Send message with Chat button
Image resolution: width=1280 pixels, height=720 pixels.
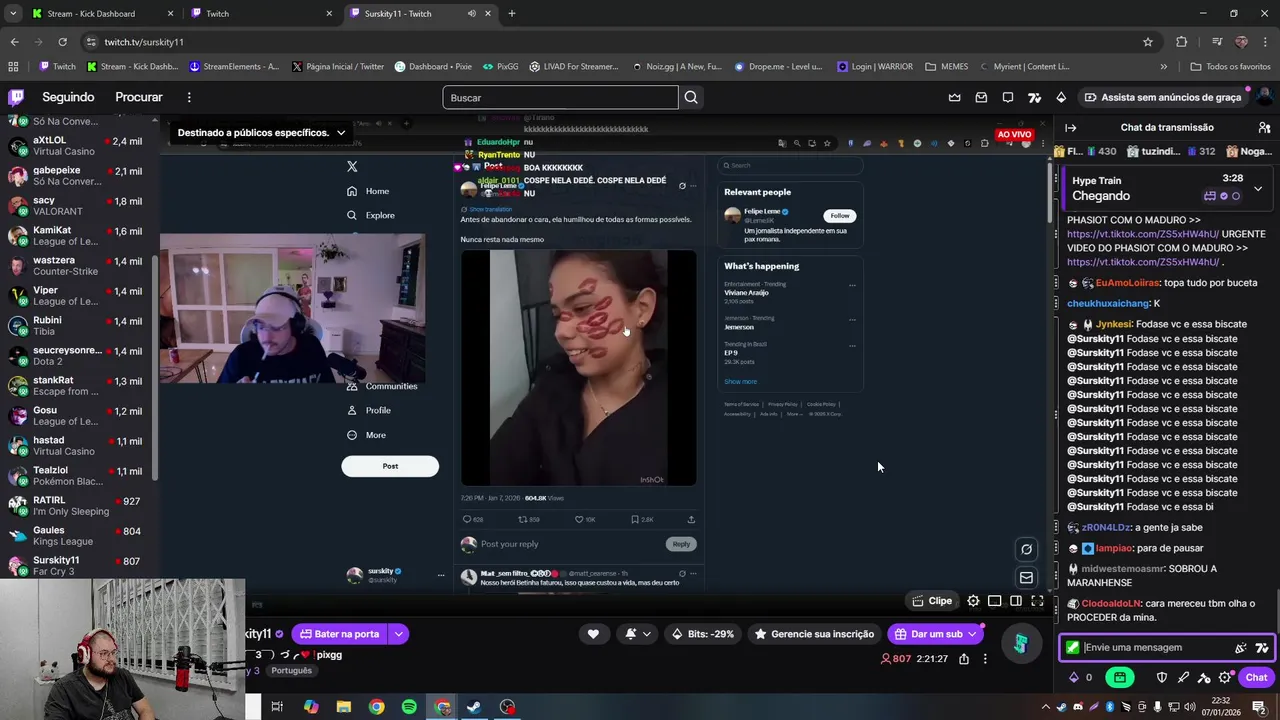tap(1256, 677)
